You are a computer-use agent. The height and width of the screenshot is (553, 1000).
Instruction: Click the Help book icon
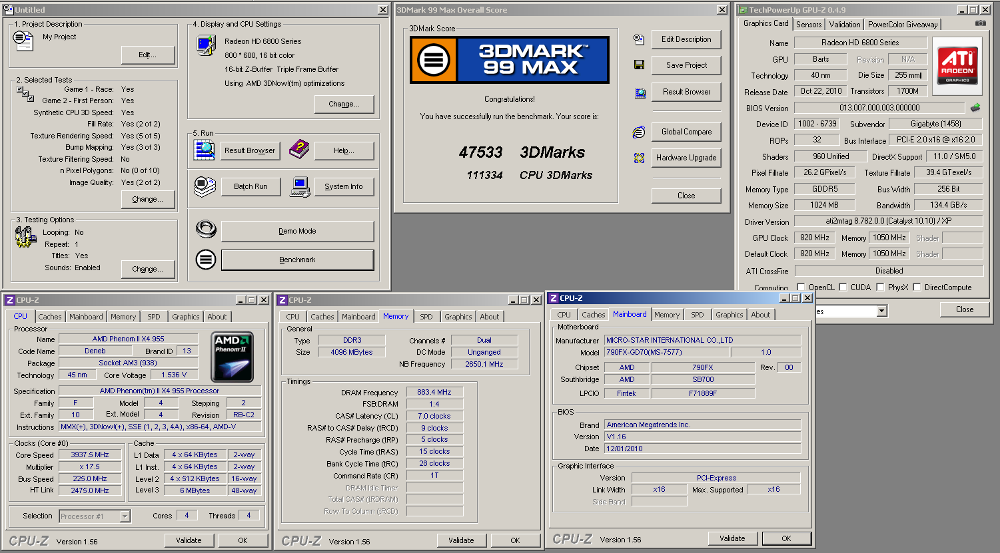(x=298, y=150)
